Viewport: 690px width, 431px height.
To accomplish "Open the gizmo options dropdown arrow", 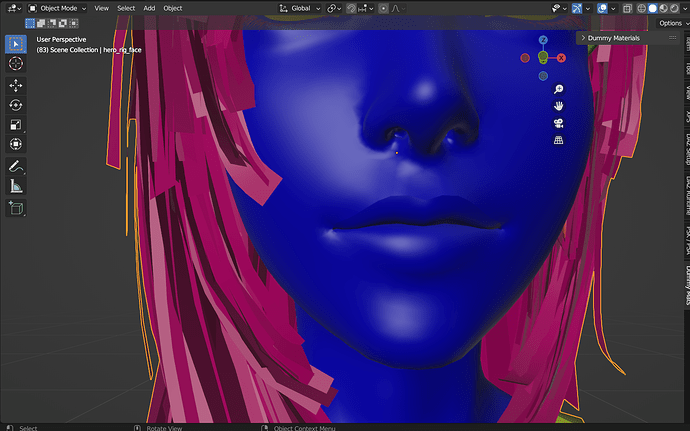I will pos(587,8).
